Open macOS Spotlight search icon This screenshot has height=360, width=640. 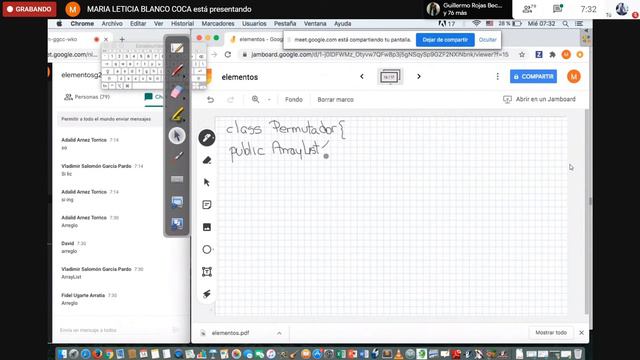tap(565, 24)
